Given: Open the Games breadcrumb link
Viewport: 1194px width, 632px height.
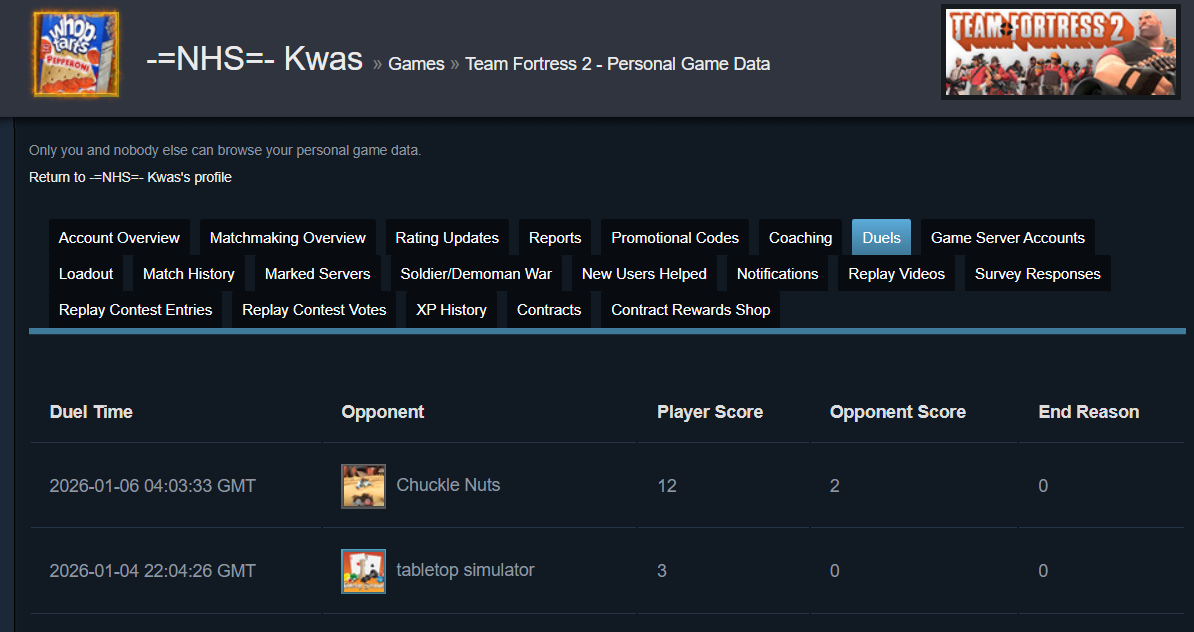Looking at the screenshot, I should click(416, 64).
